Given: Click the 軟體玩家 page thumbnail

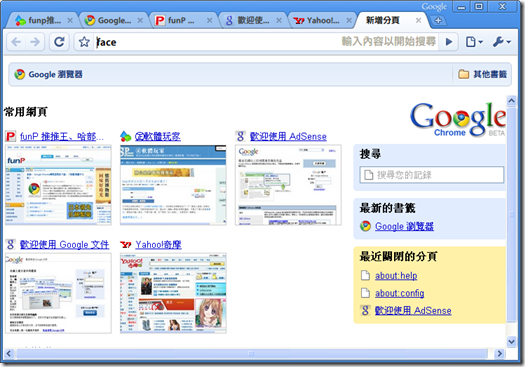Looking at the screenshot, I should (173, 185).
